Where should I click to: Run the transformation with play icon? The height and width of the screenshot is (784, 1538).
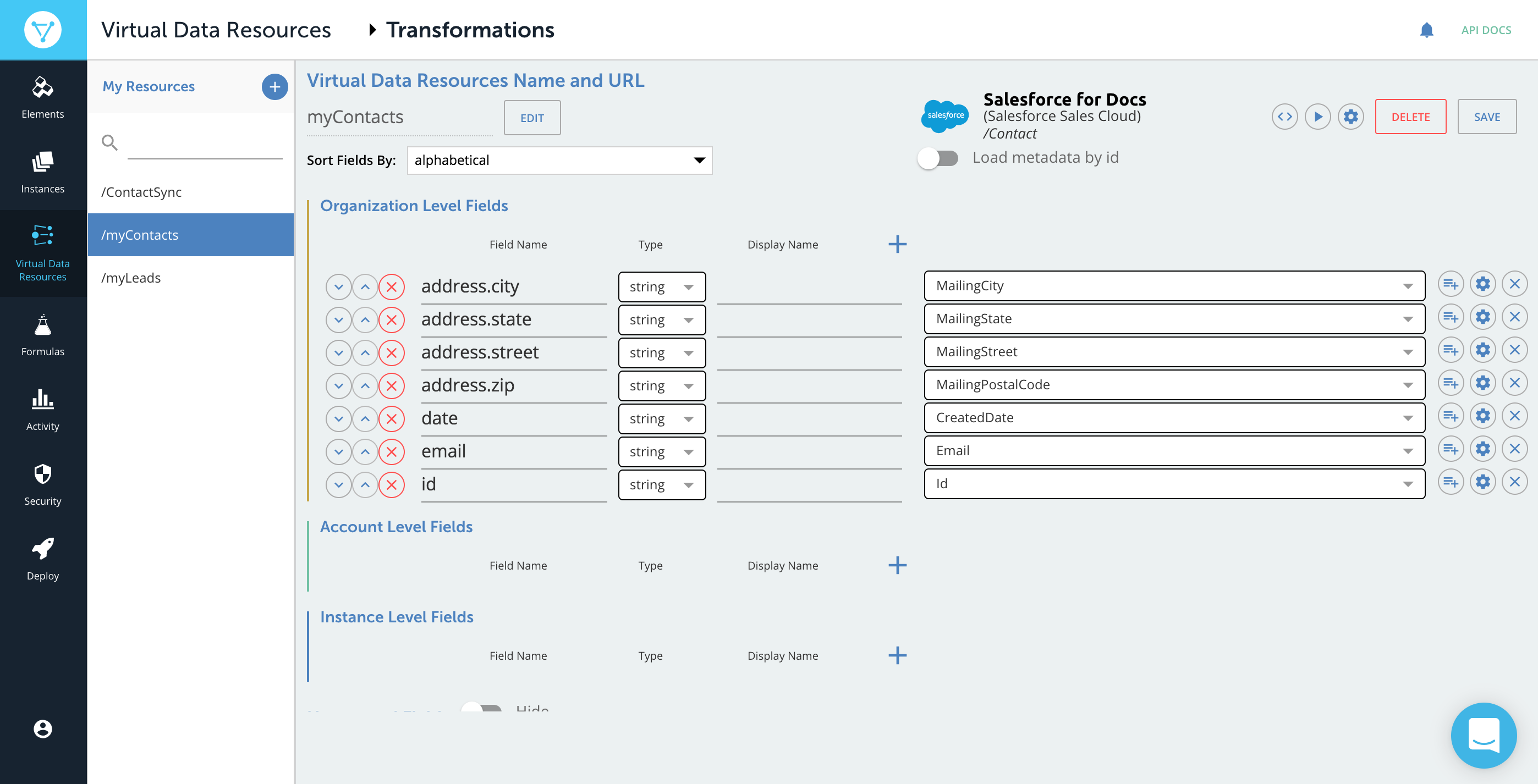click(x=1317, y=117)
